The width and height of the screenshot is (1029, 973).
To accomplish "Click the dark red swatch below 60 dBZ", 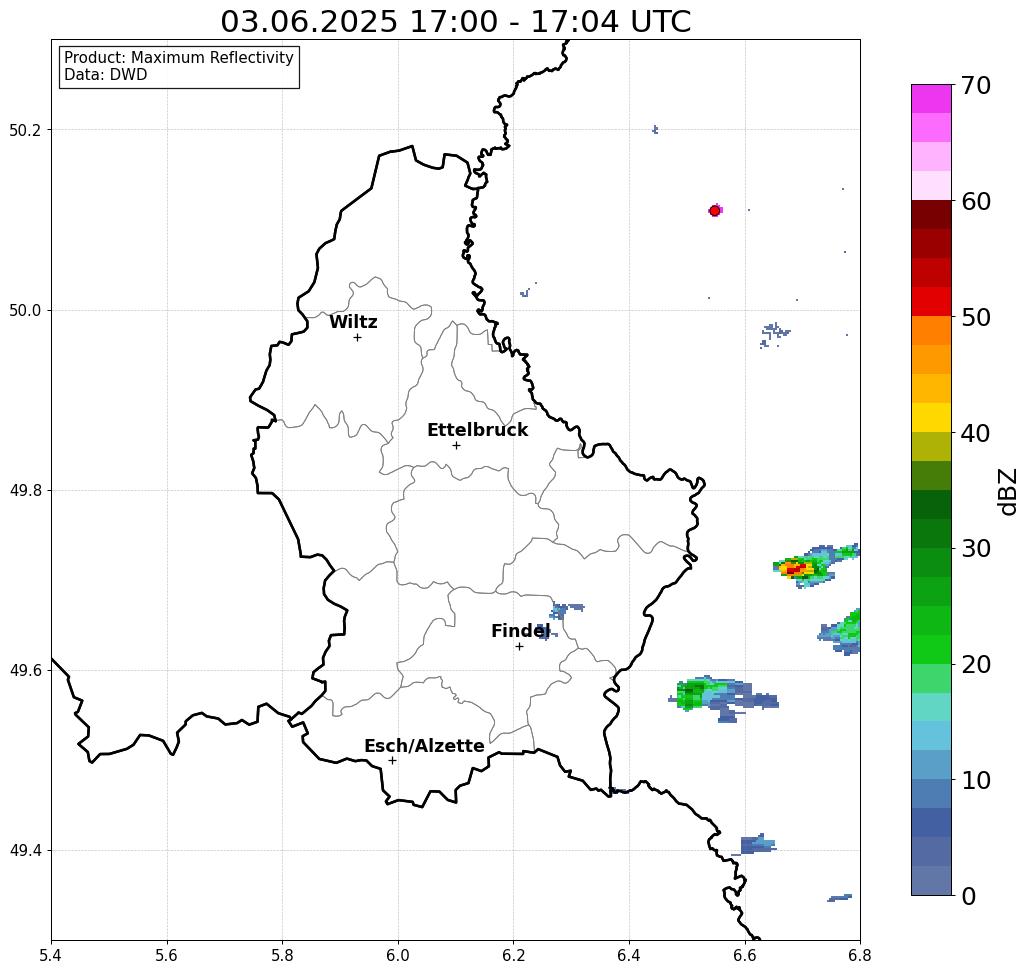I will tap(931, 215).
